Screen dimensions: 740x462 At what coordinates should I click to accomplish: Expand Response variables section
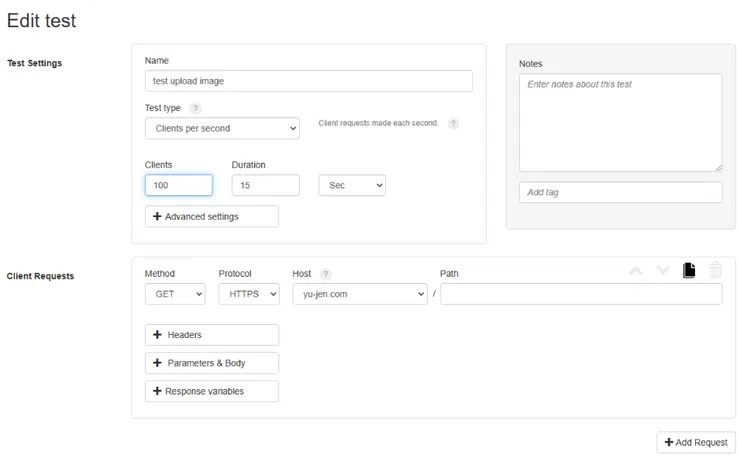212,391
